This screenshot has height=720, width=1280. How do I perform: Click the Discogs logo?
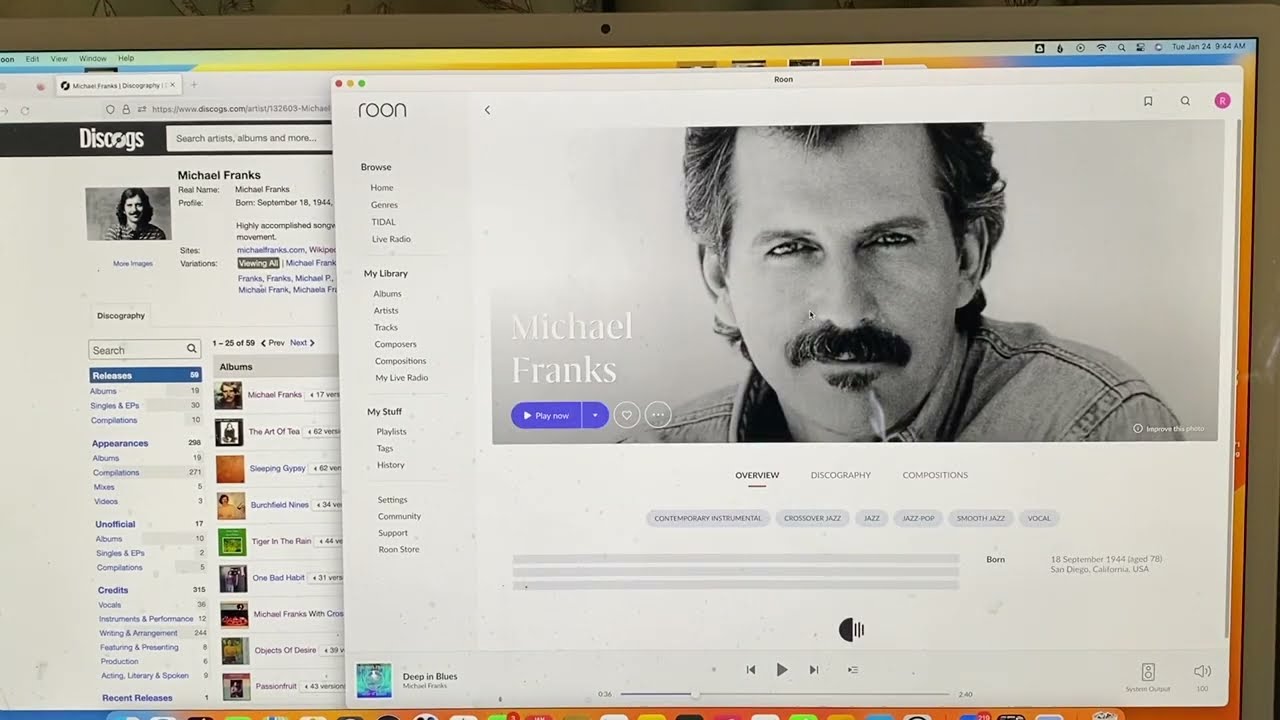112,139
